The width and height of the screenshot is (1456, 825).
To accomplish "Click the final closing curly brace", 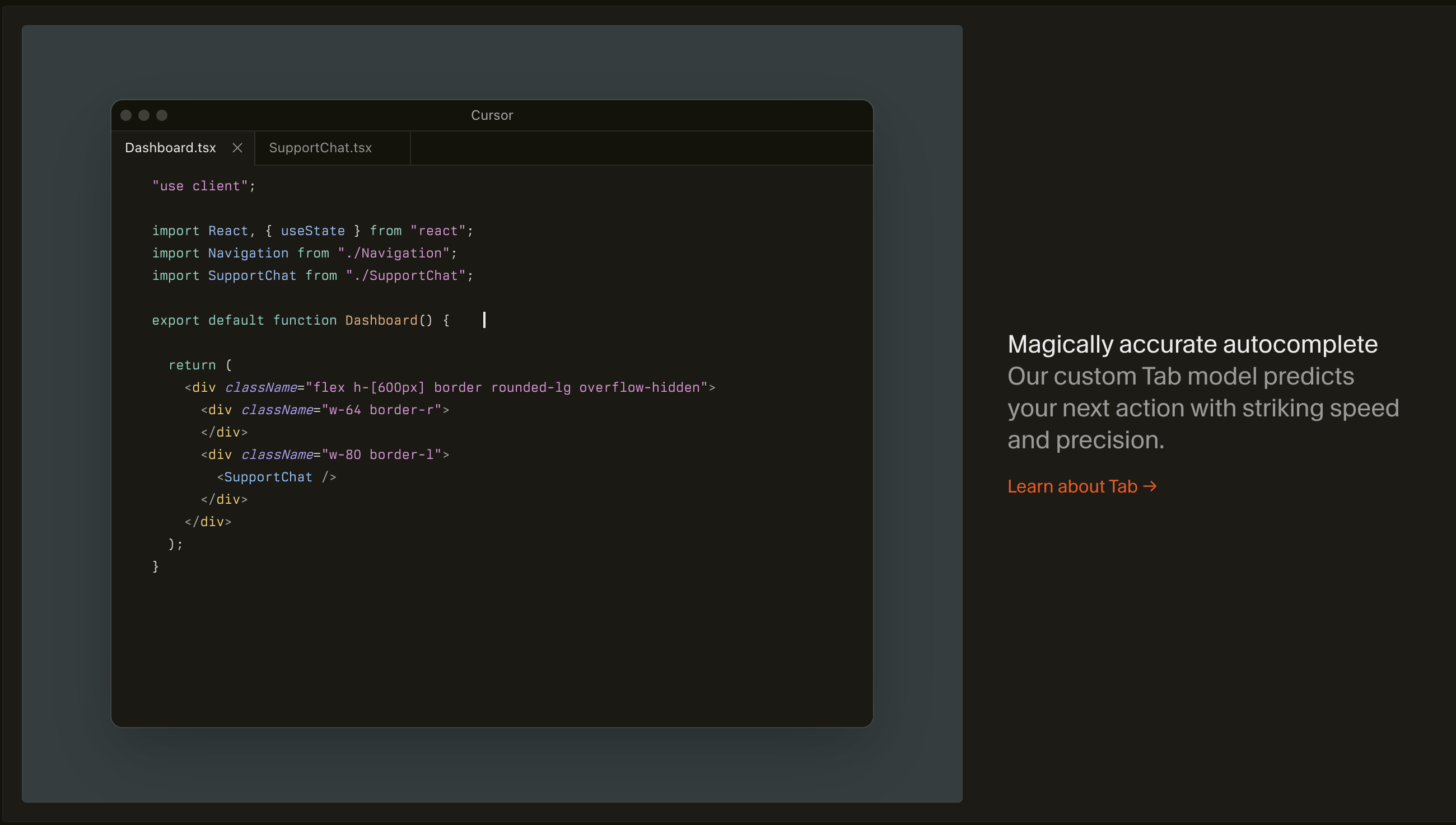I will coord(155,566).
